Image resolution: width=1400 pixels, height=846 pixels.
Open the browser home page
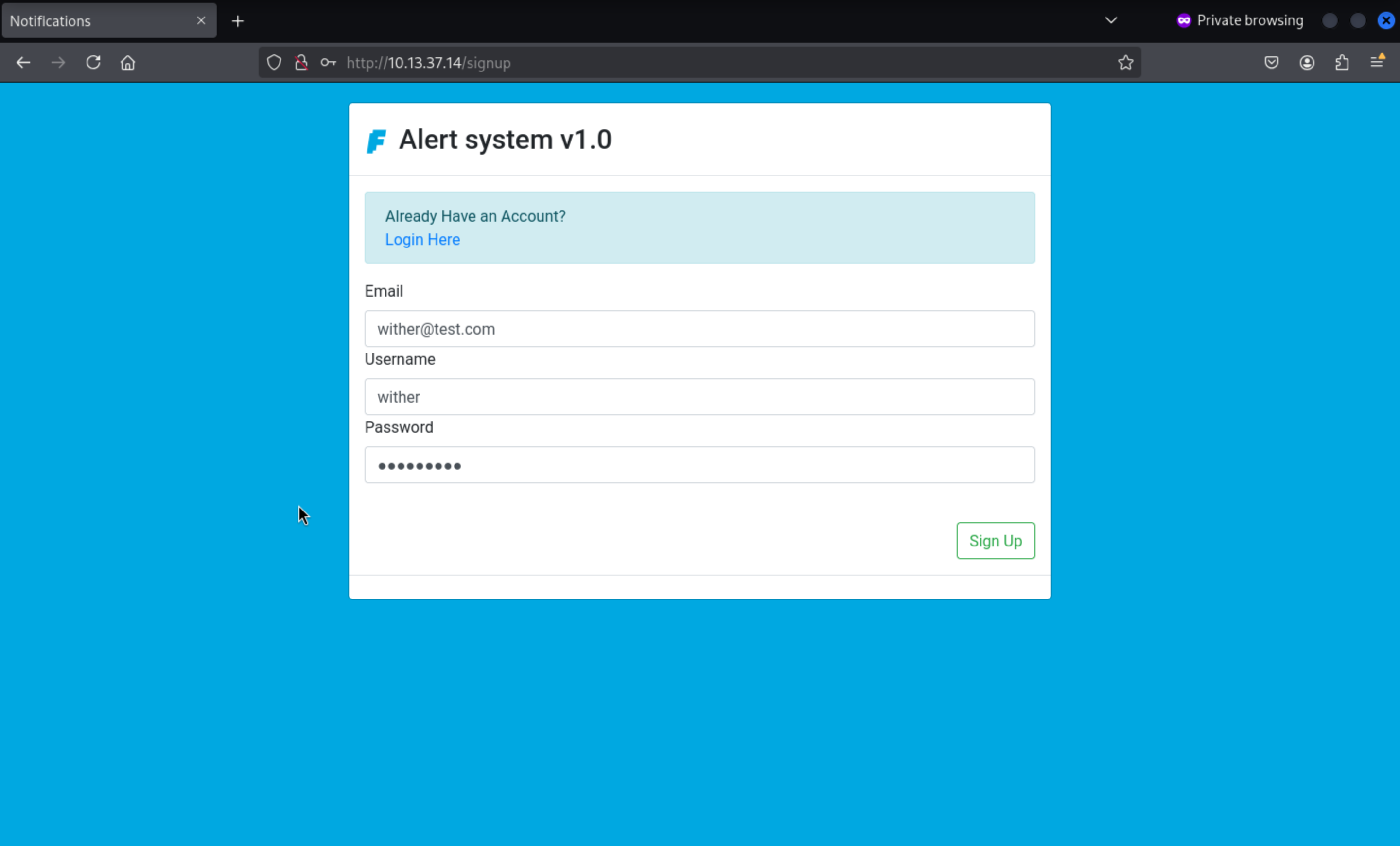[x=128, y=63]
